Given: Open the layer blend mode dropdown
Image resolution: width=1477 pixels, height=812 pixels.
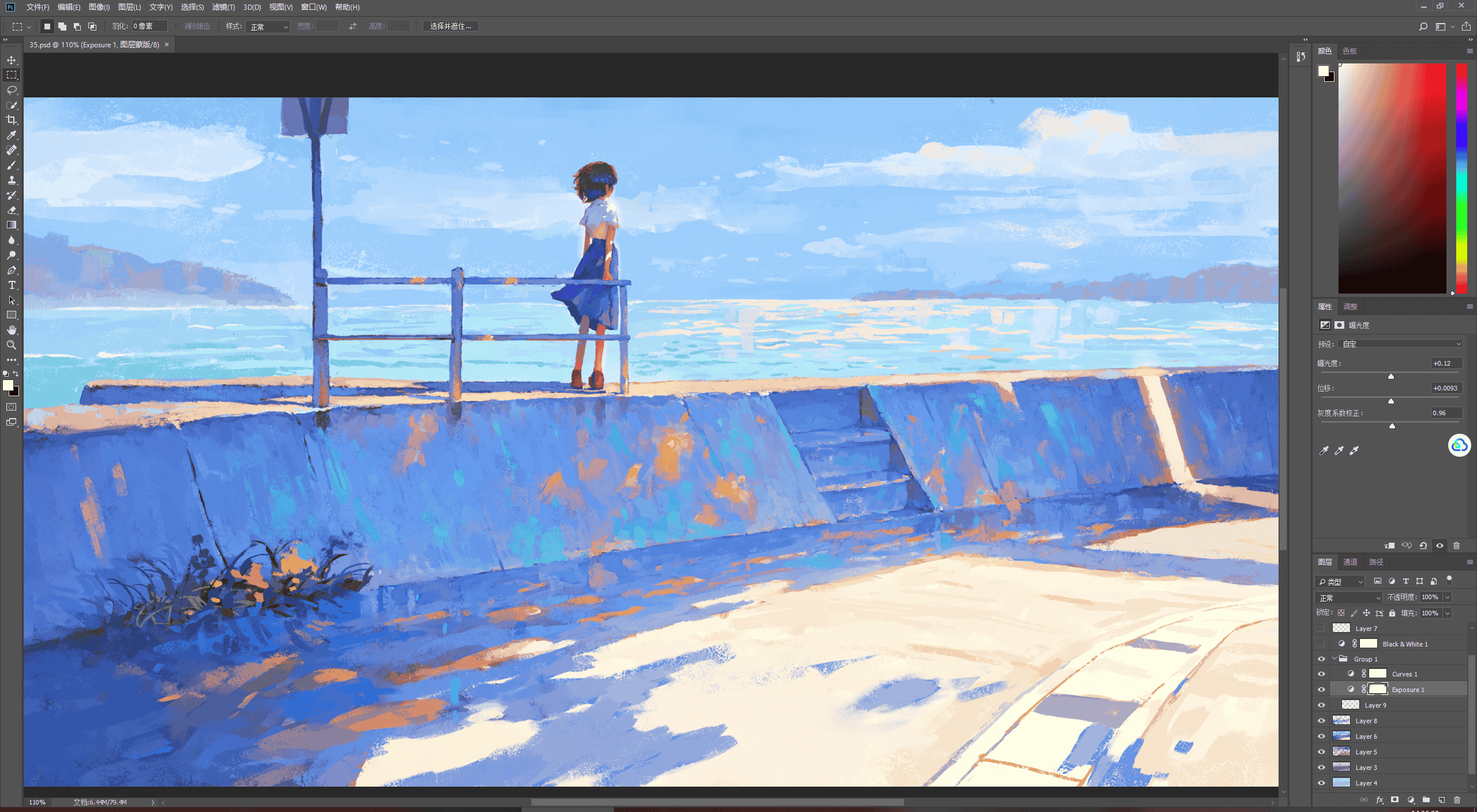Looking at the screenshot, I should point(1349,597).
